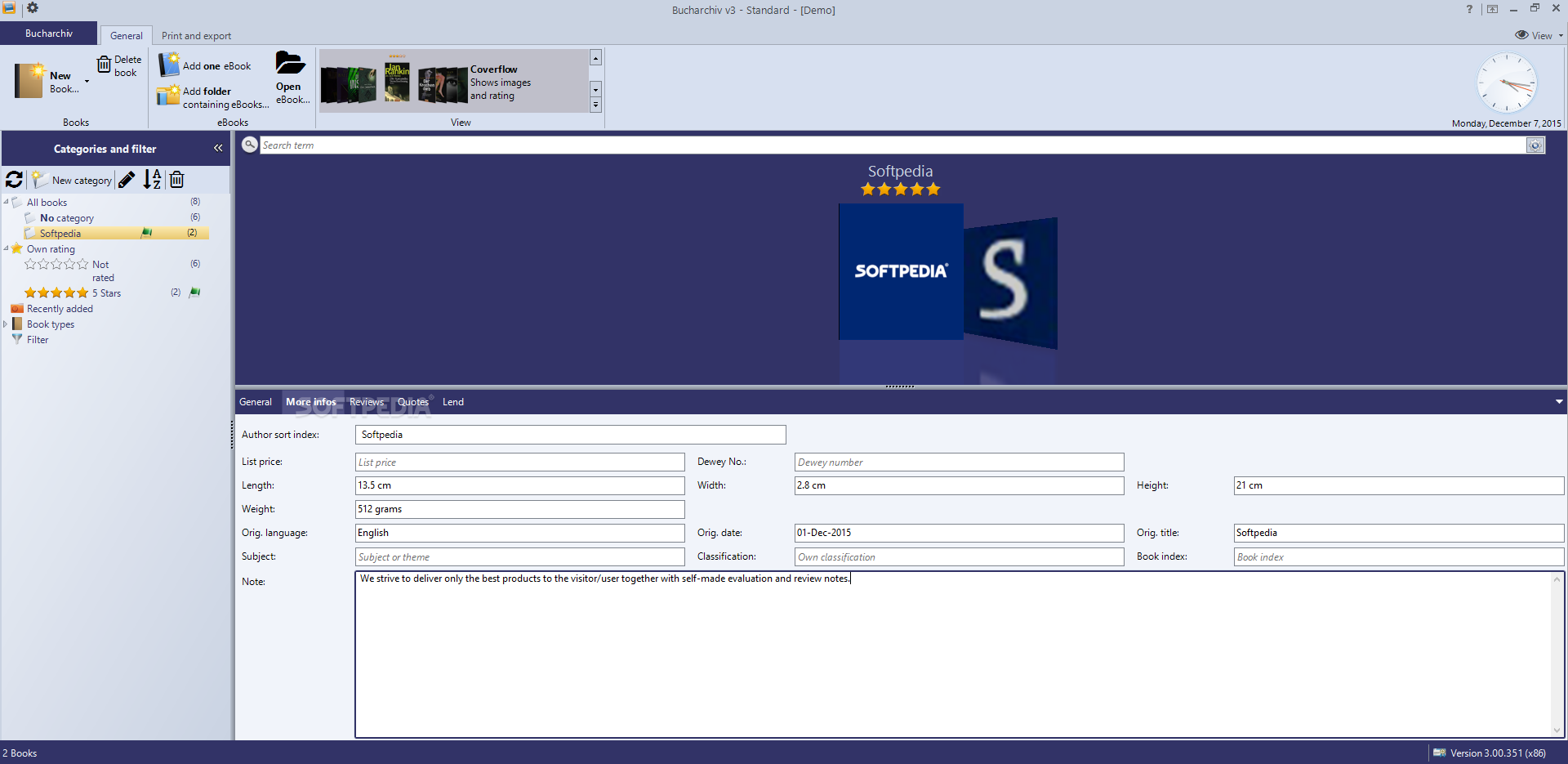Open the Reviews tab

click(367, 402)
